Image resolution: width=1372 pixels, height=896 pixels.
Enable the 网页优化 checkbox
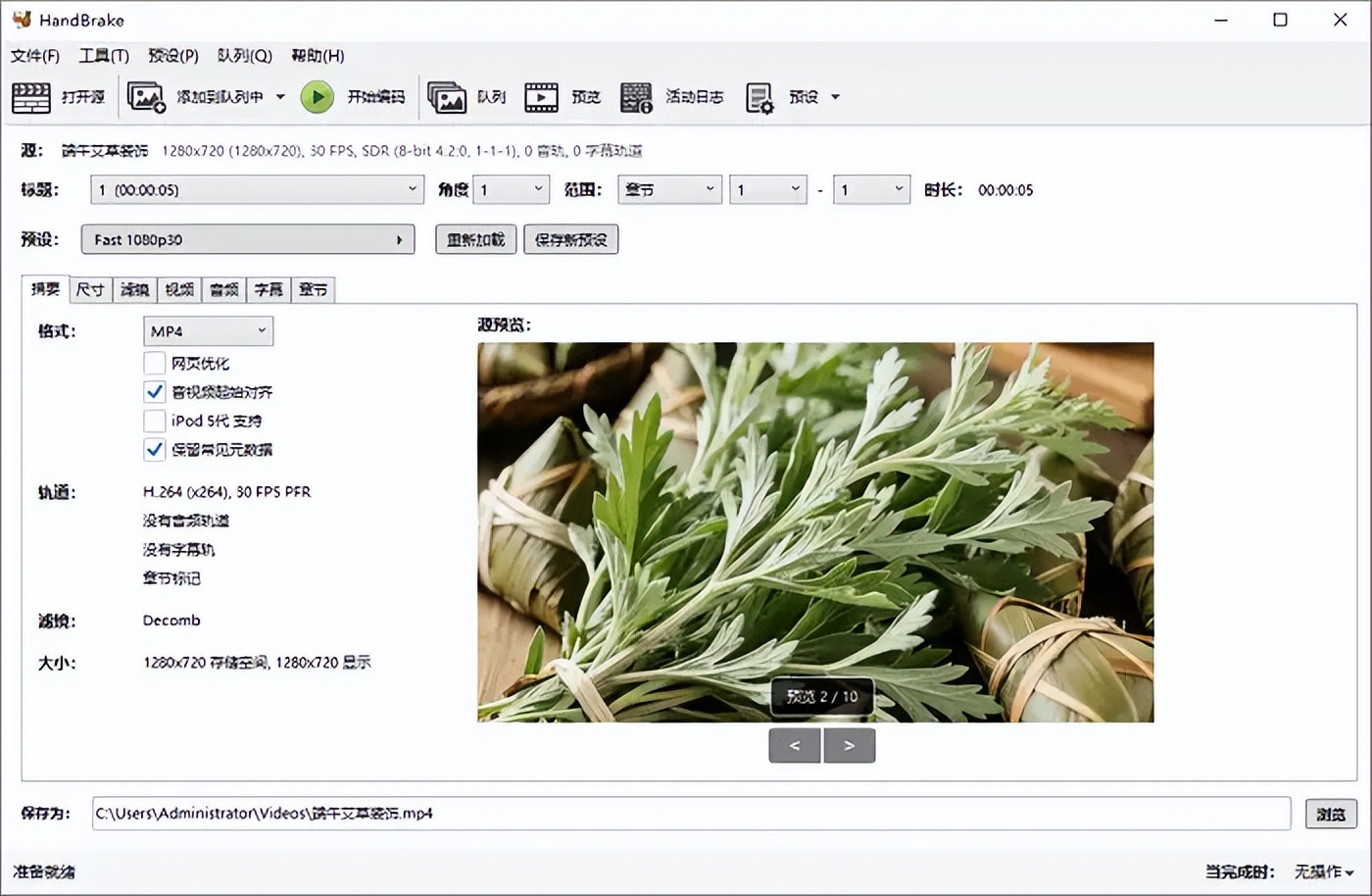pos(154,363)
